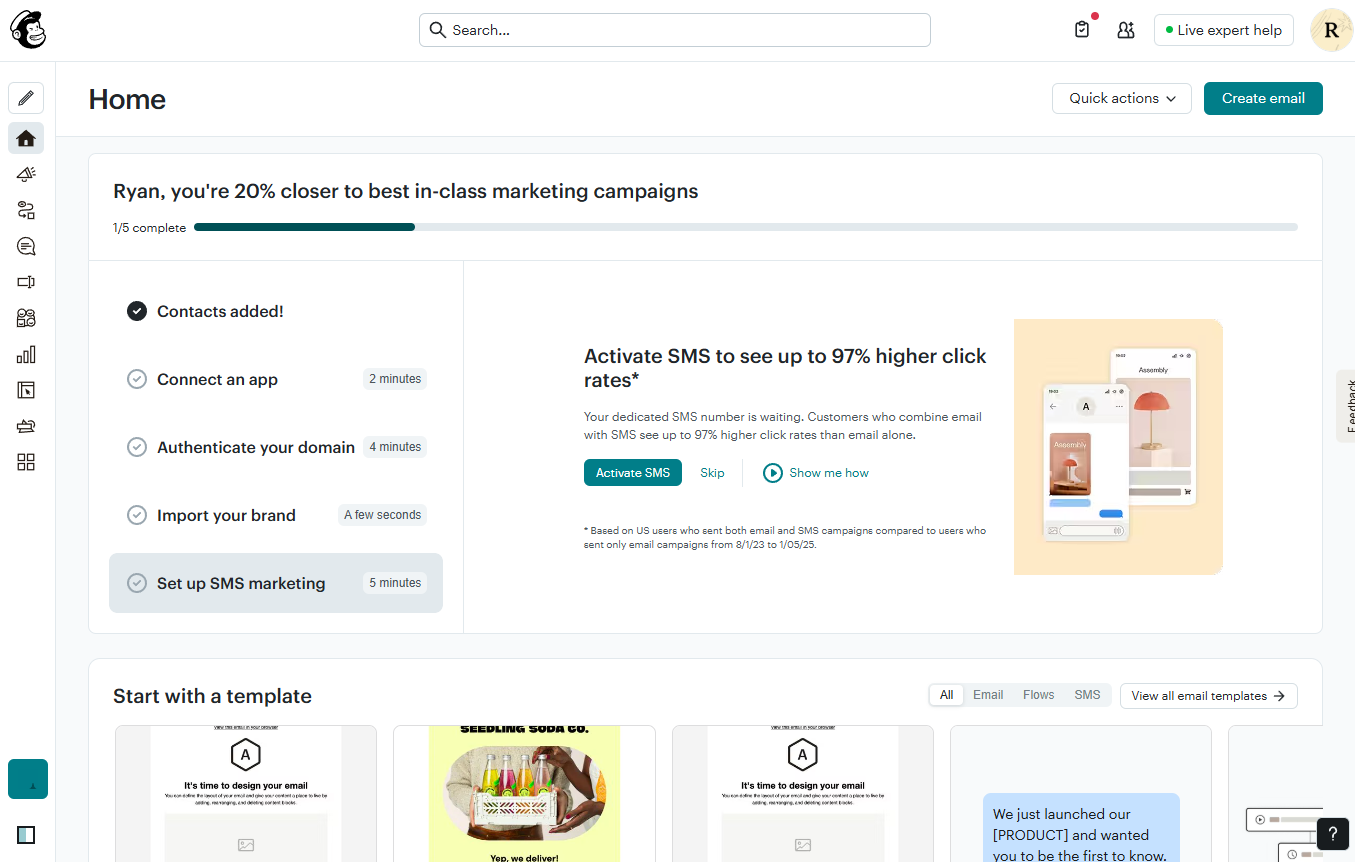Open the Analytics bar chart icon
The image size is (1355, 862).
[26, 354]
